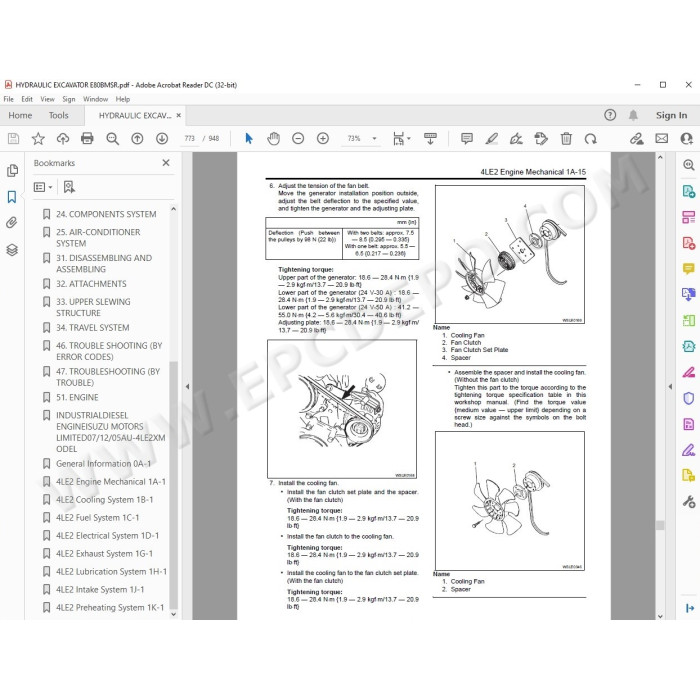
Task: Go to the next page with the down arrow
Action: point(162,139)
